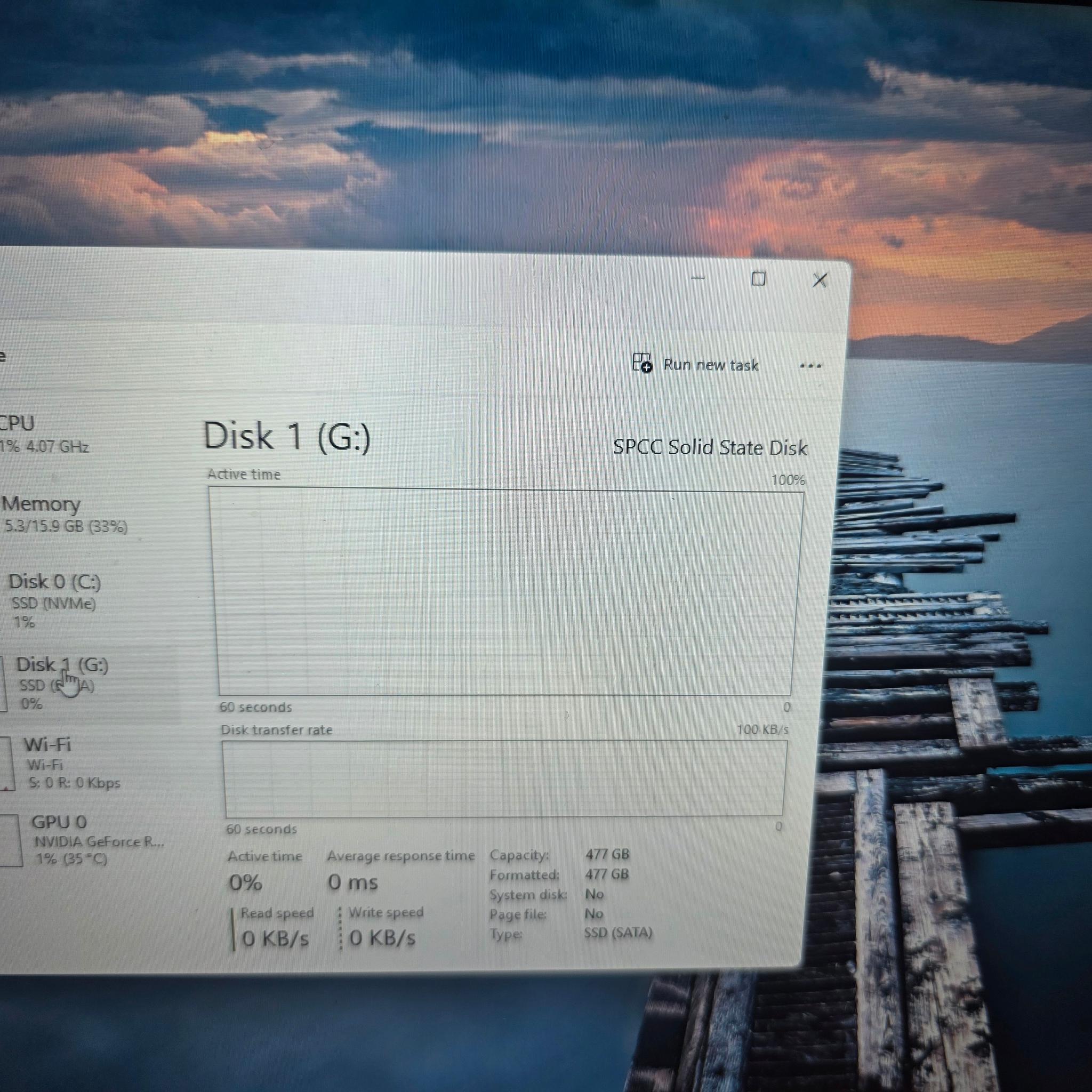Click the 1% (35 °C) GPU text

click(x=71, y=859)
